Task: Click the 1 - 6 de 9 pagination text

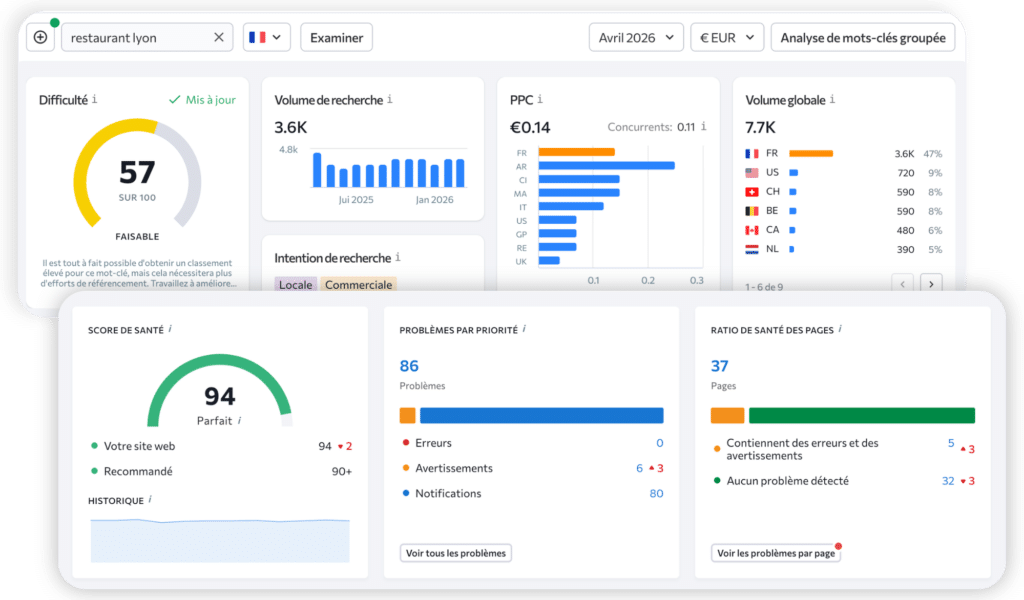Action: (x=764, y=287)
